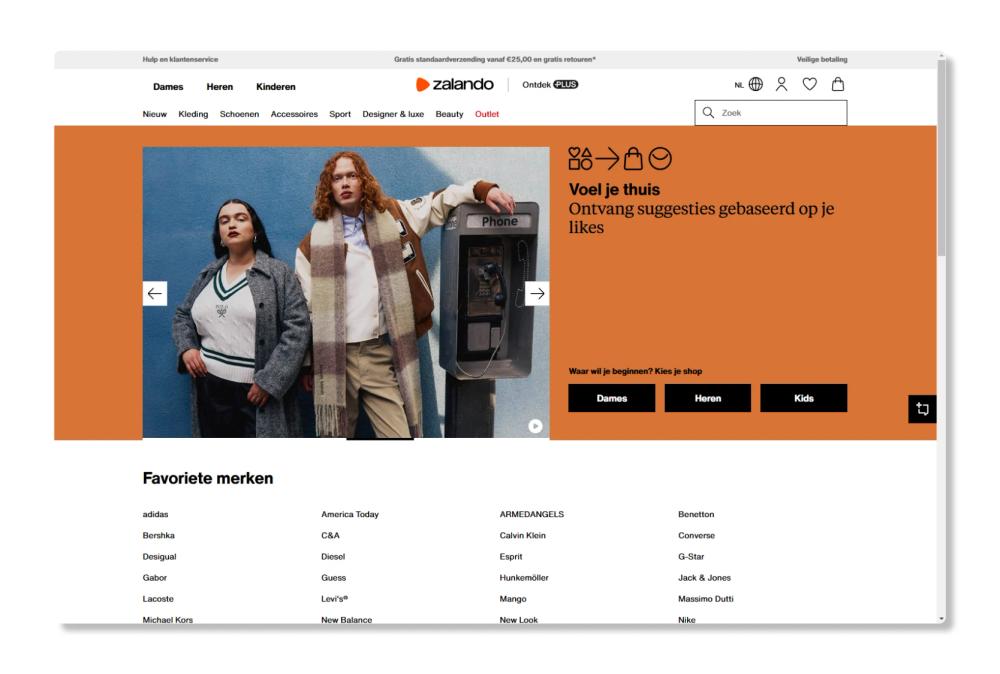Open the Hunkemöller brand link
Image resolution: width=1000 pixels, height=674 pixels.
pyautogui.click(x=524, y=578)
